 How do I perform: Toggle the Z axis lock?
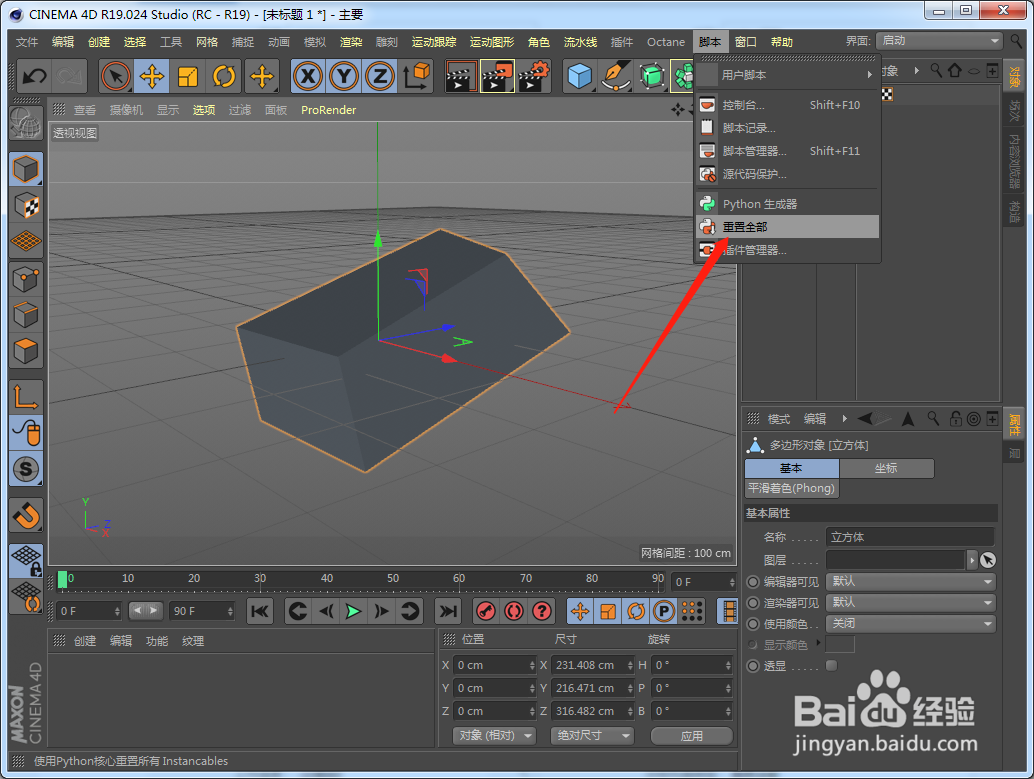(379, 77)
